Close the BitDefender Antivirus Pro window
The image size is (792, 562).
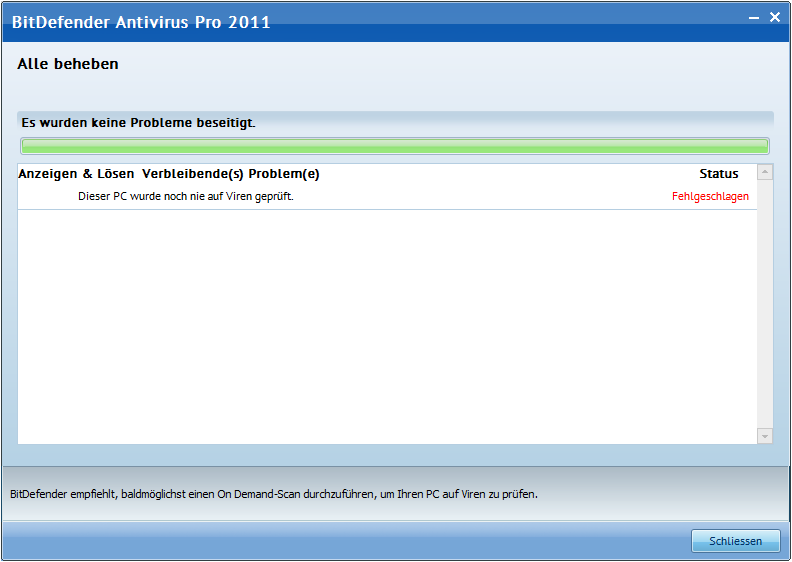pyautogui.click(x=775, y=17)
